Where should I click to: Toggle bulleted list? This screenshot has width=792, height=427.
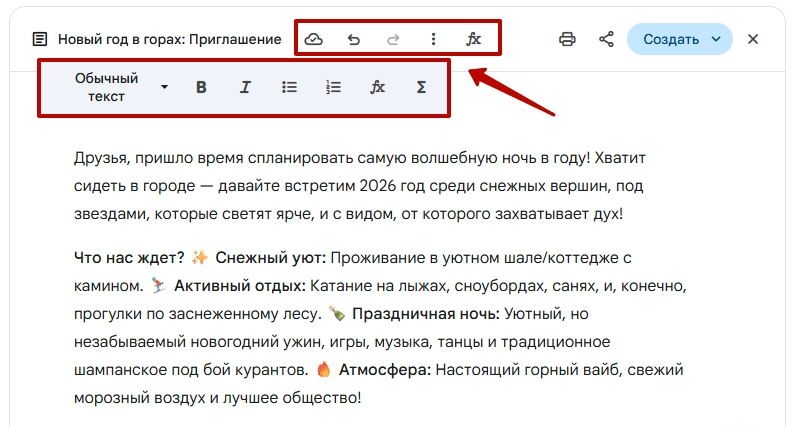(x=289, y=87)
